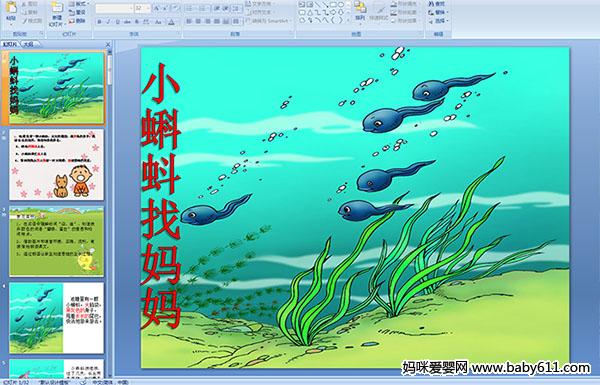Click the font color icon
The height and width of the screenshot is (385, 600).
click(171, 22)
